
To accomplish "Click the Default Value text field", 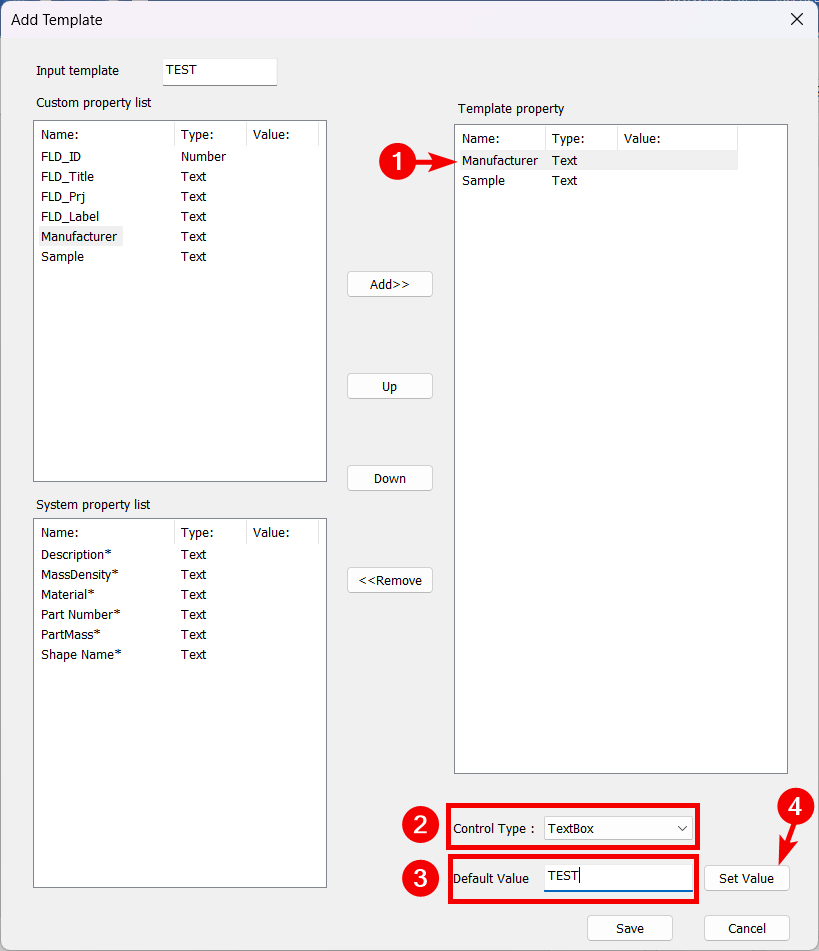I will click(618, 876).
